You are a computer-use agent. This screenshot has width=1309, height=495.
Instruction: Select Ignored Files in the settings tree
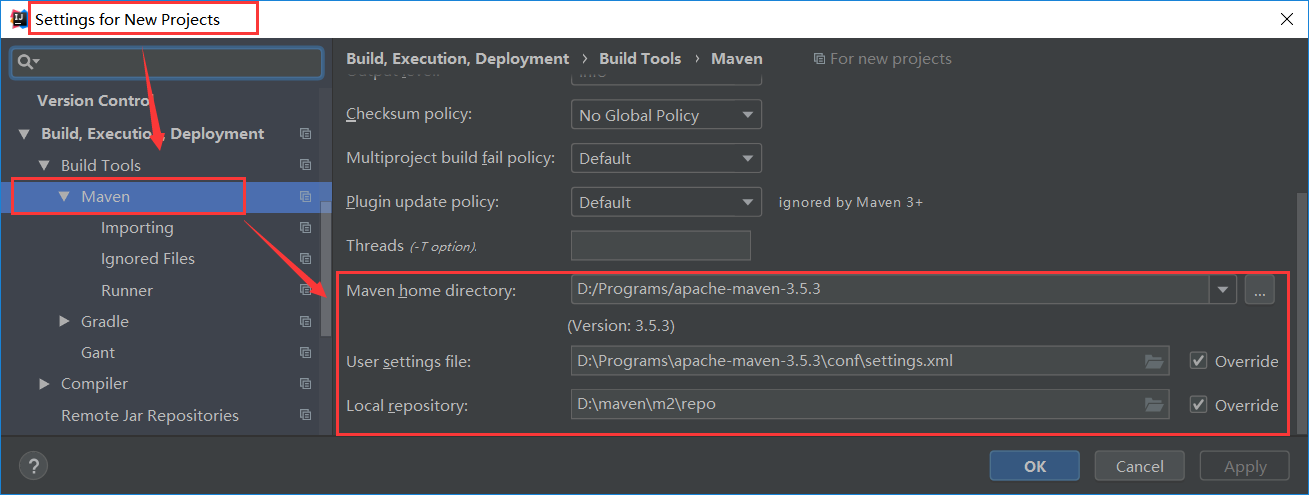148,259
